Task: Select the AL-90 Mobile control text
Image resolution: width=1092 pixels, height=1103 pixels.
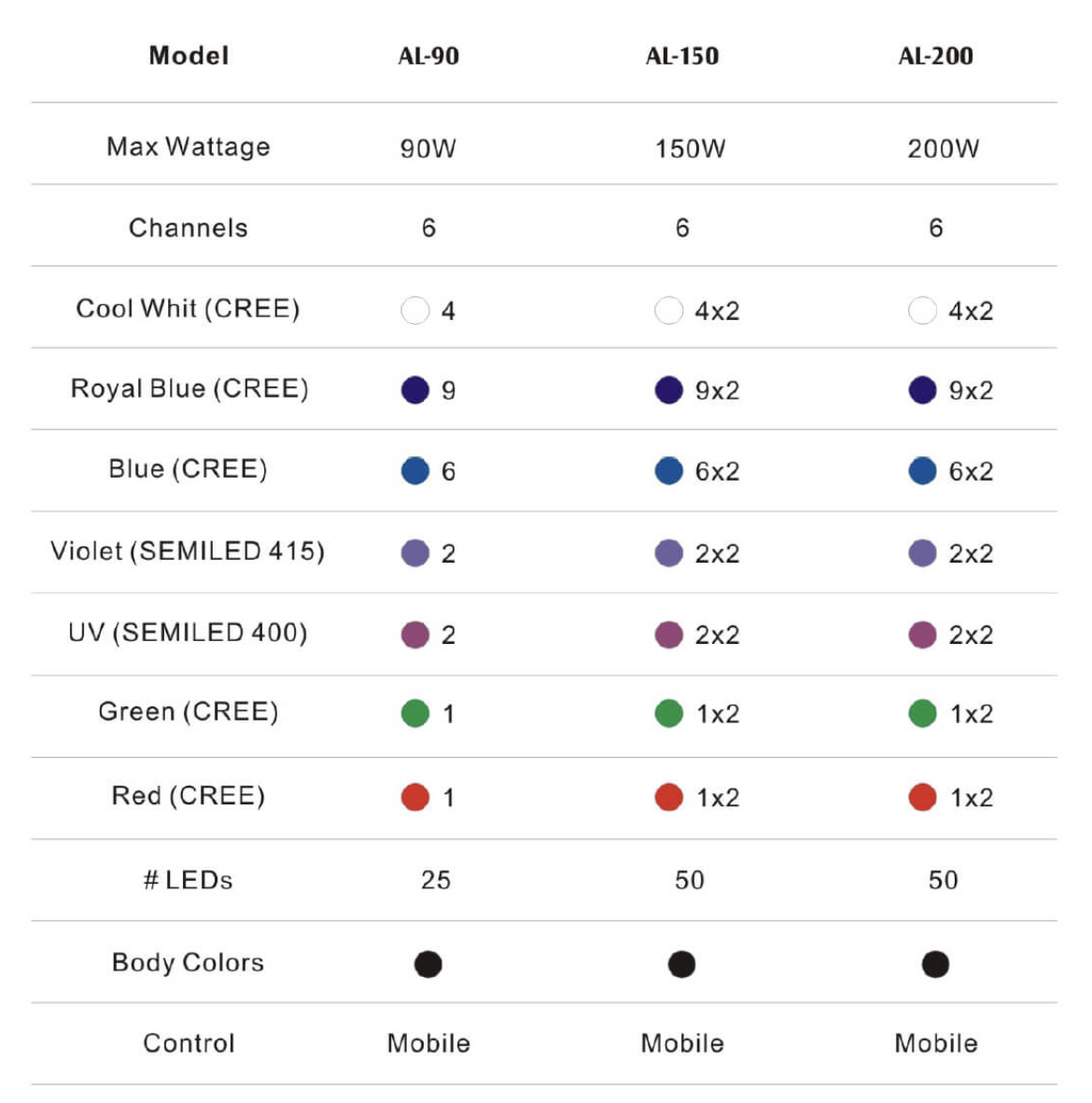Action: 428,1043
